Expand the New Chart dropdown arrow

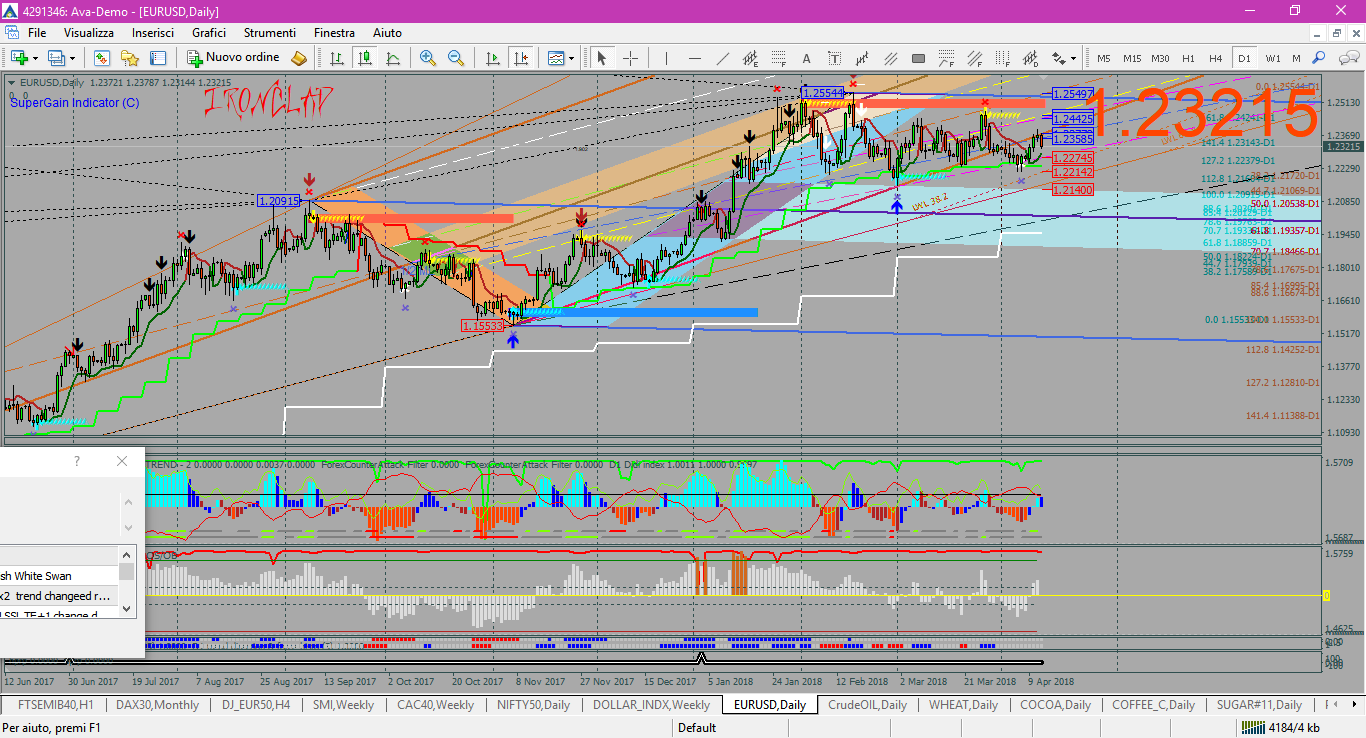(37, 58)
